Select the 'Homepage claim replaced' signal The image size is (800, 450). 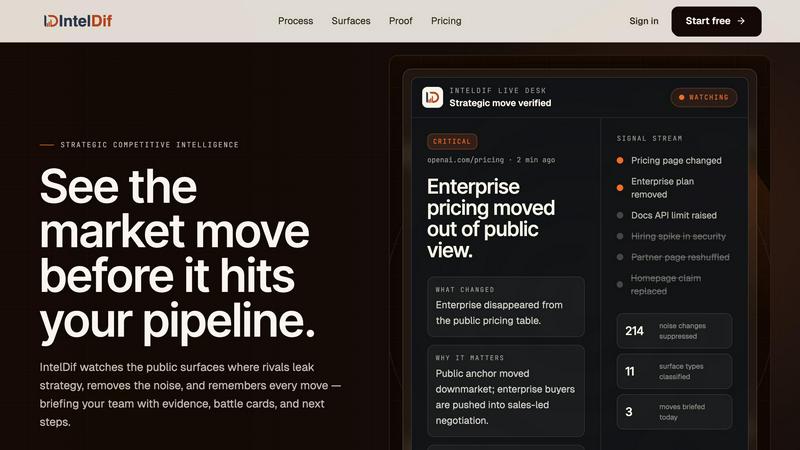coord(659,285)
